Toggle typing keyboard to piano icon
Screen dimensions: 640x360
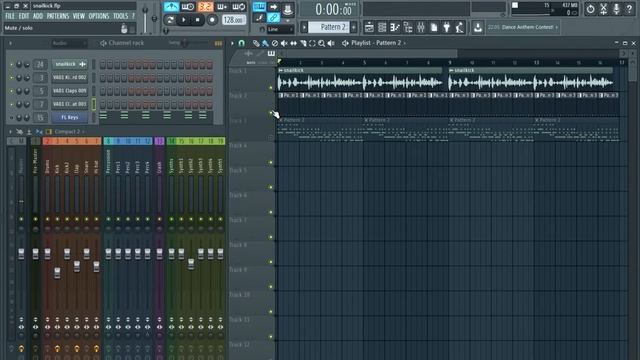259,7
